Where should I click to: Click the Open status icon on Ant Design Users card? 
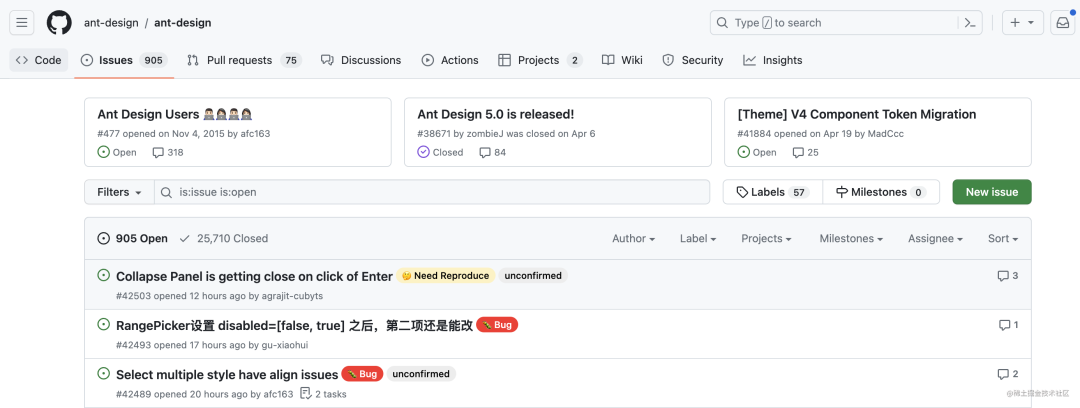(103, 152)
